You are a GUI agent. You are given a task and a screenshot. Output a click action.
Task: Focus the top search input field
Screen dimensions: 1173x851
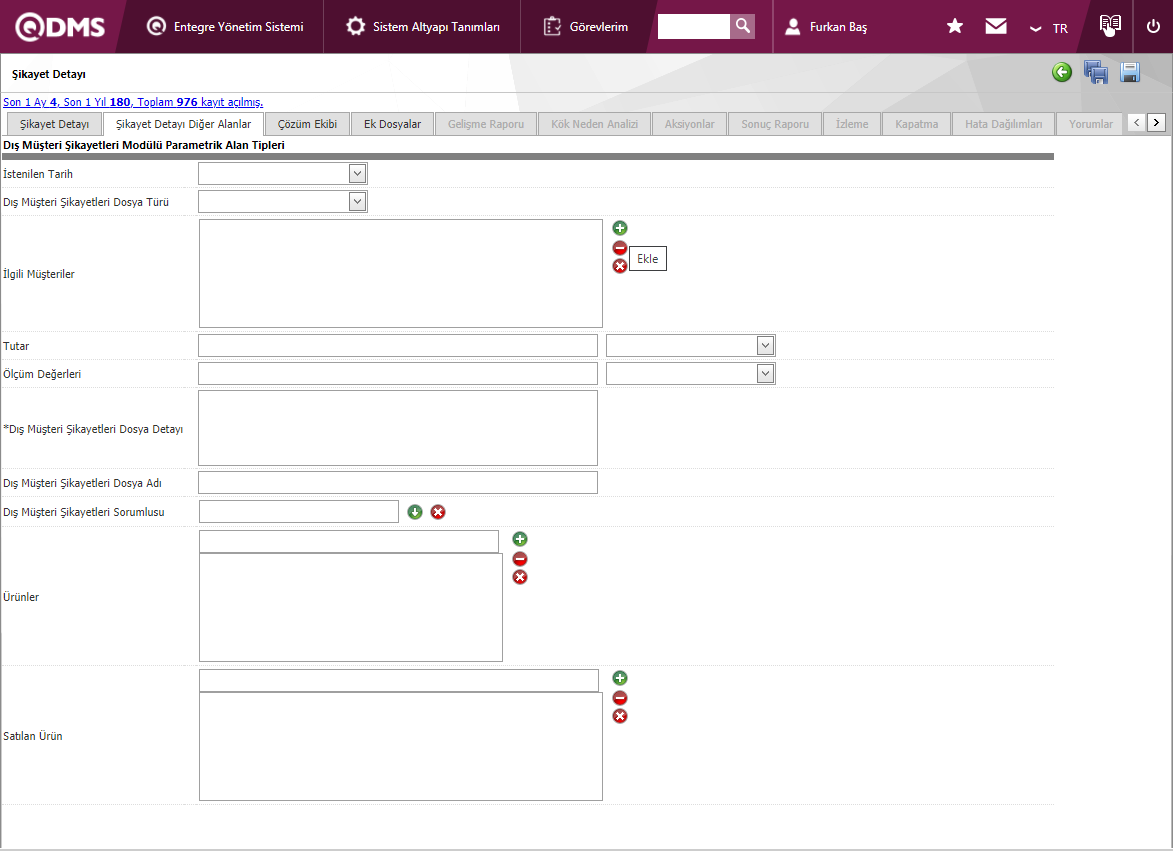[x=693, y=26]
